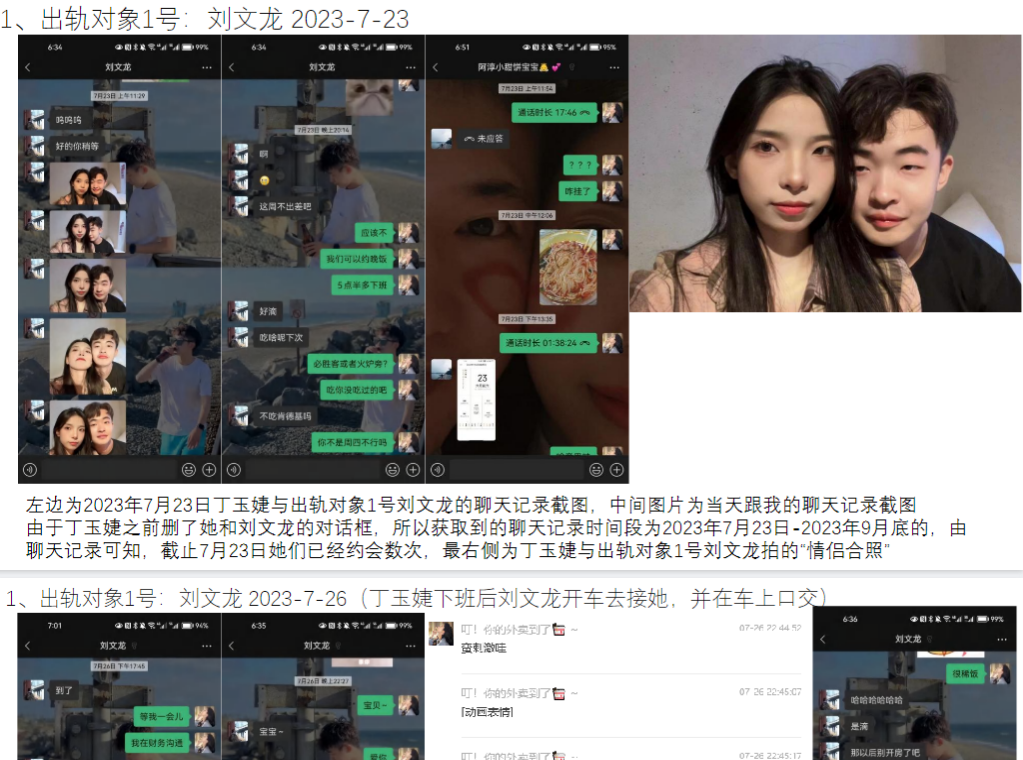Screen dimensions: 1023x760
Task: Select the "5点半多下班" message bubble
Action: tap(362, 285)
